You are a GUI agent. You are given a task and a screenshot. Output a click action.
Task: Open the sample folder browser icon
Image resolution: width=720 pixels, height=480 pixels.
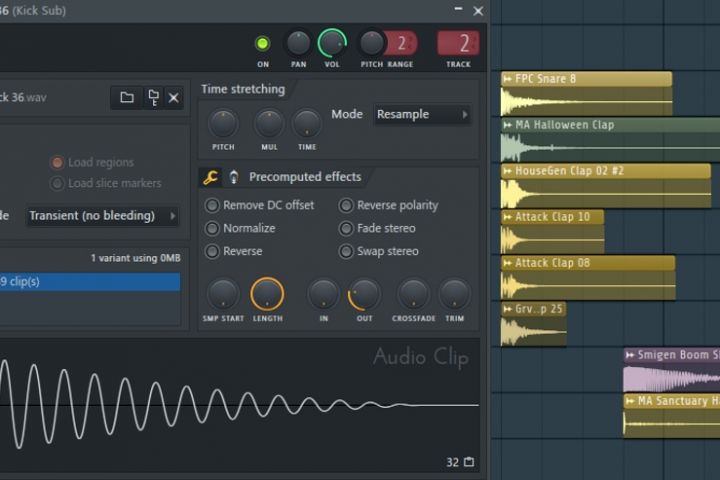127,97
